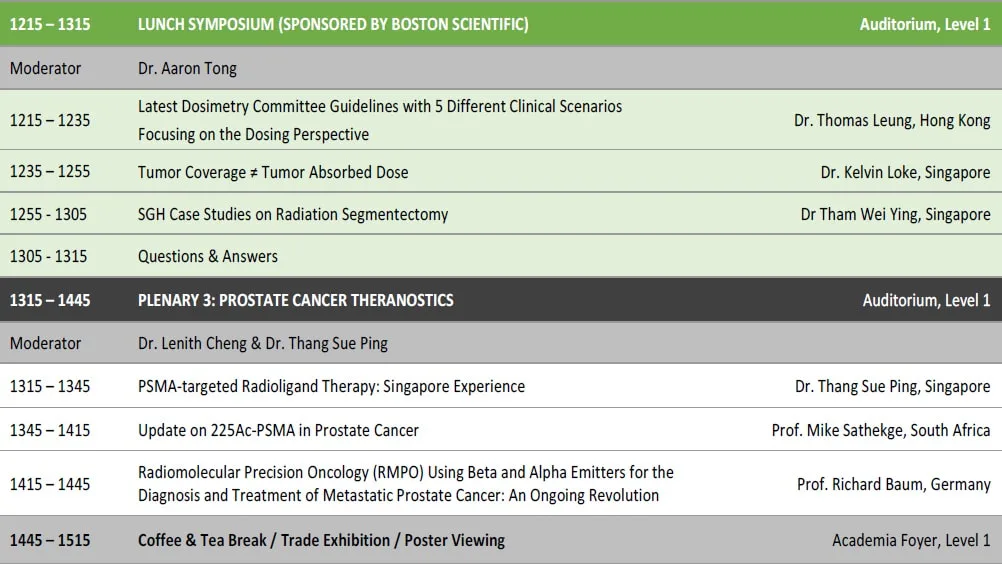Click speaker Dr. Thang Sue Ping, Singapore
The height and width of the screenshot is (564, 1002).
tap(893, 386)
